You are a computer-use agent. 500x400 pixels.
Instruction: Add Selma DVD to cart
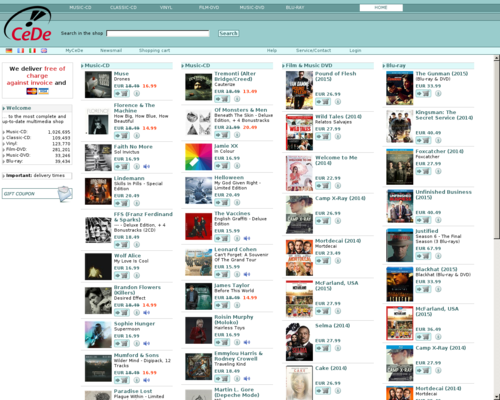[323, 348]
